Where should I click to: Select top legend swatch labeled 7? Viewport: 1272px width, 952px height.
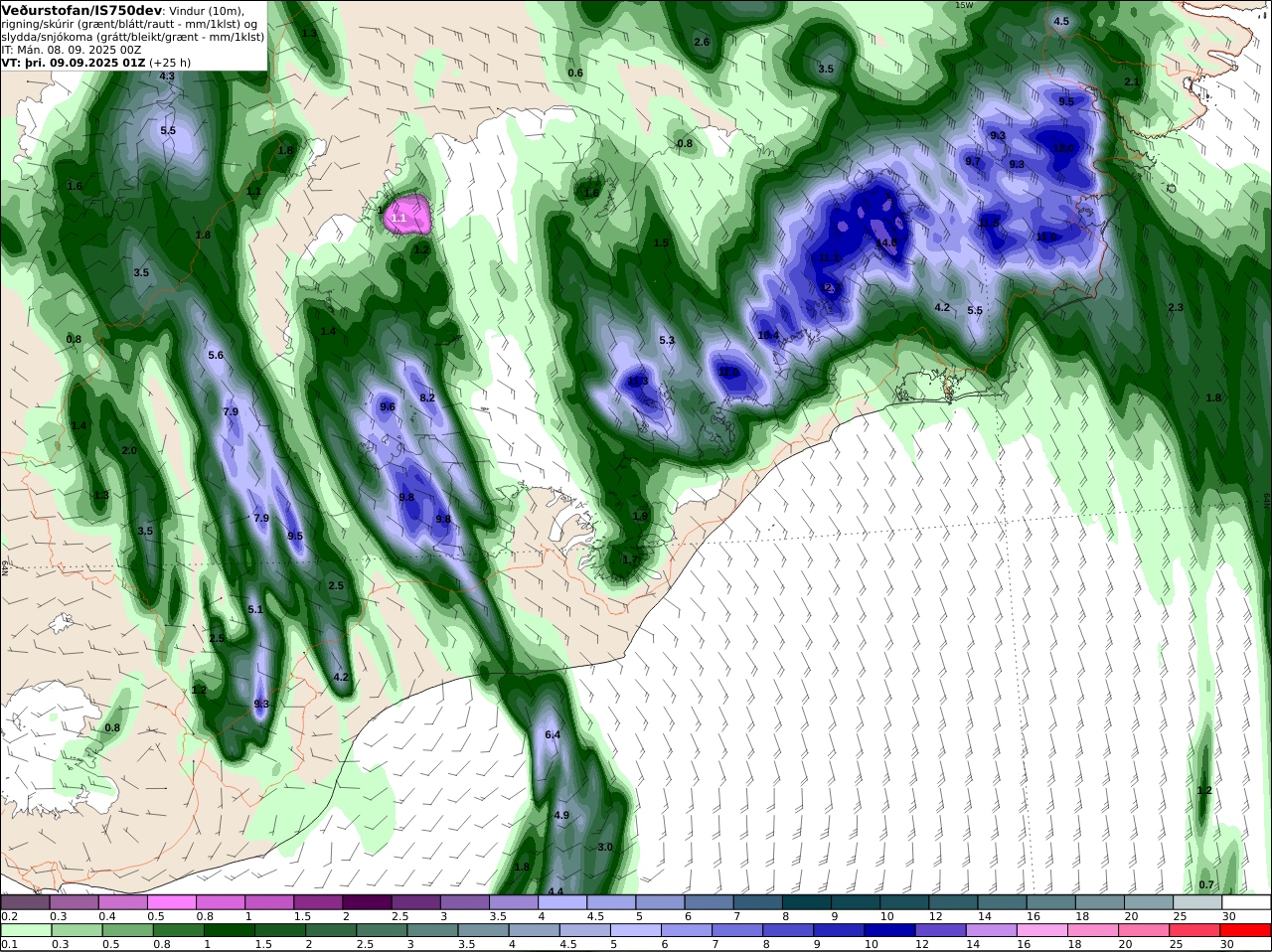click(758, 902)
